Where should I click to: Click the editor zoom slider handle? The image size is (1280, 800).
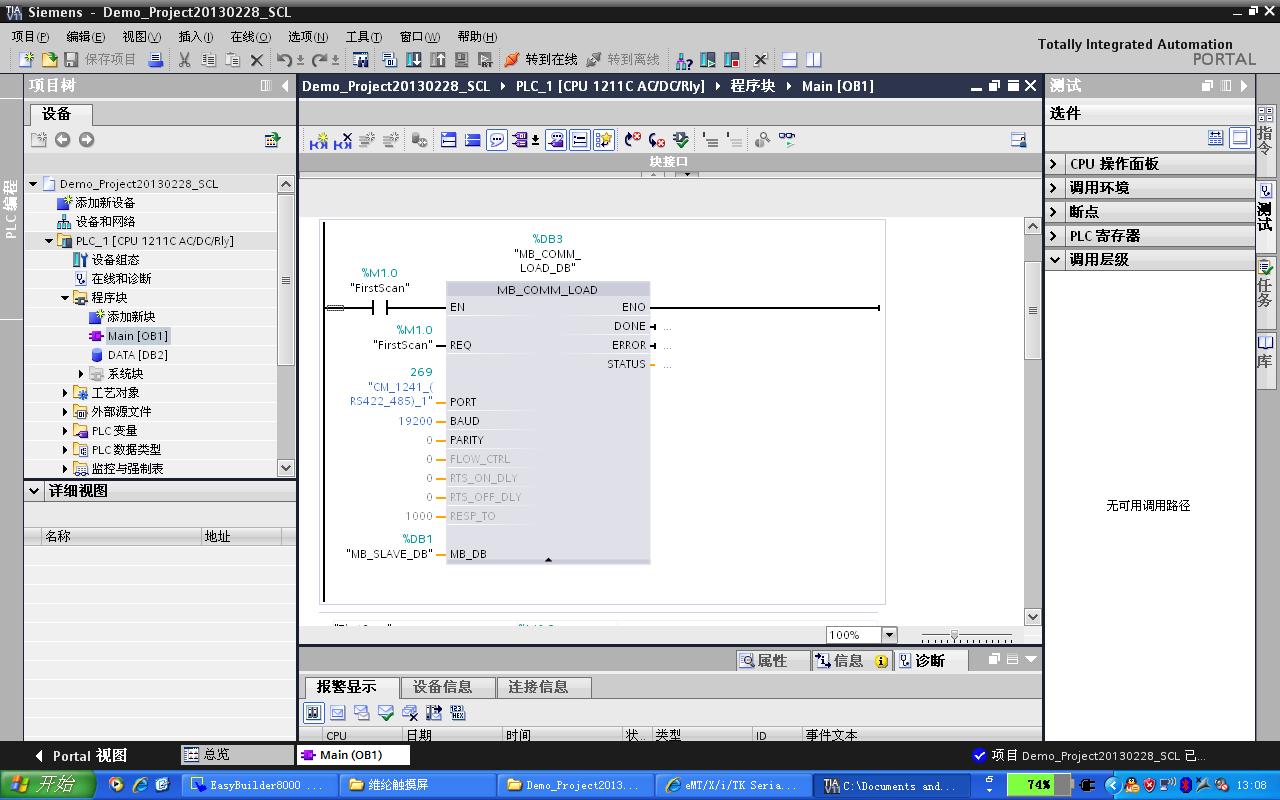[x=954, y=636]
